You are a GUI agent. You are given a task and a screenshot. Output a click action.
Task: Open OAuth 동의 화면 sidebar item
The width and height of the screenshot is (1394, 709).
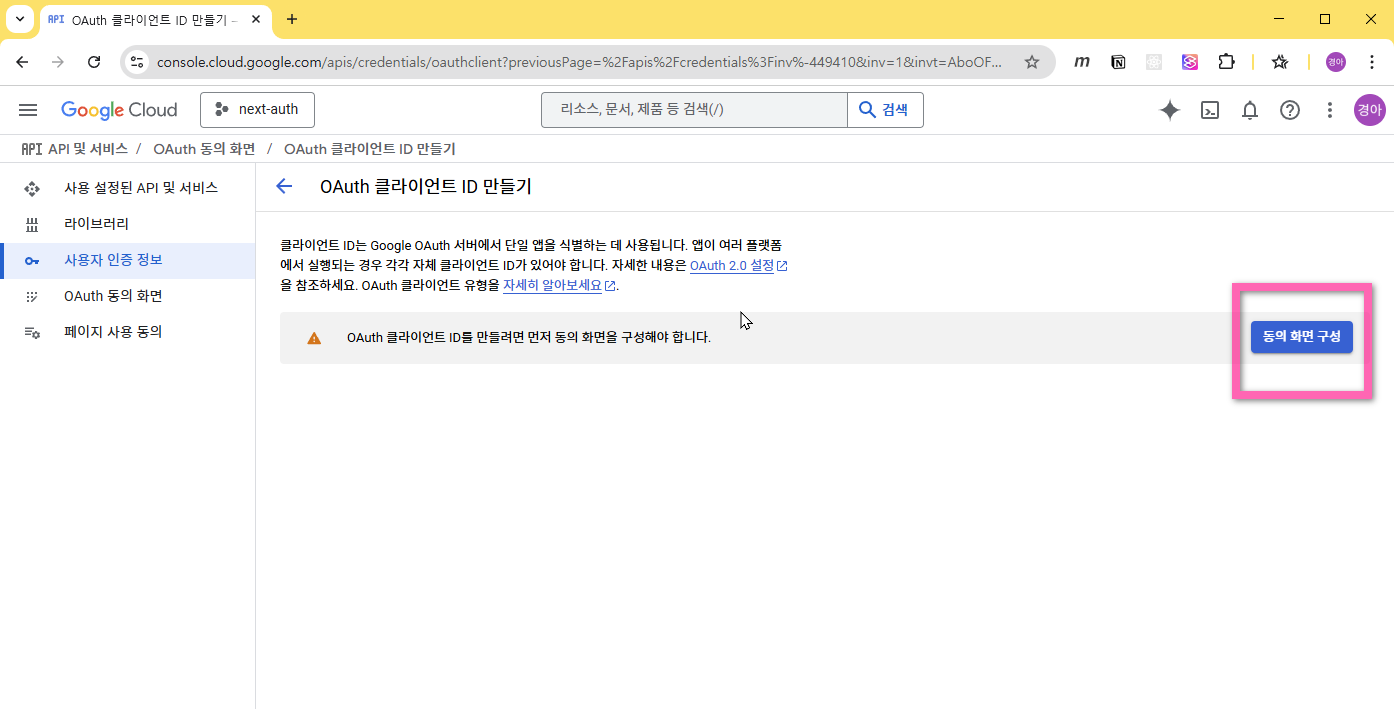(113, 296)
